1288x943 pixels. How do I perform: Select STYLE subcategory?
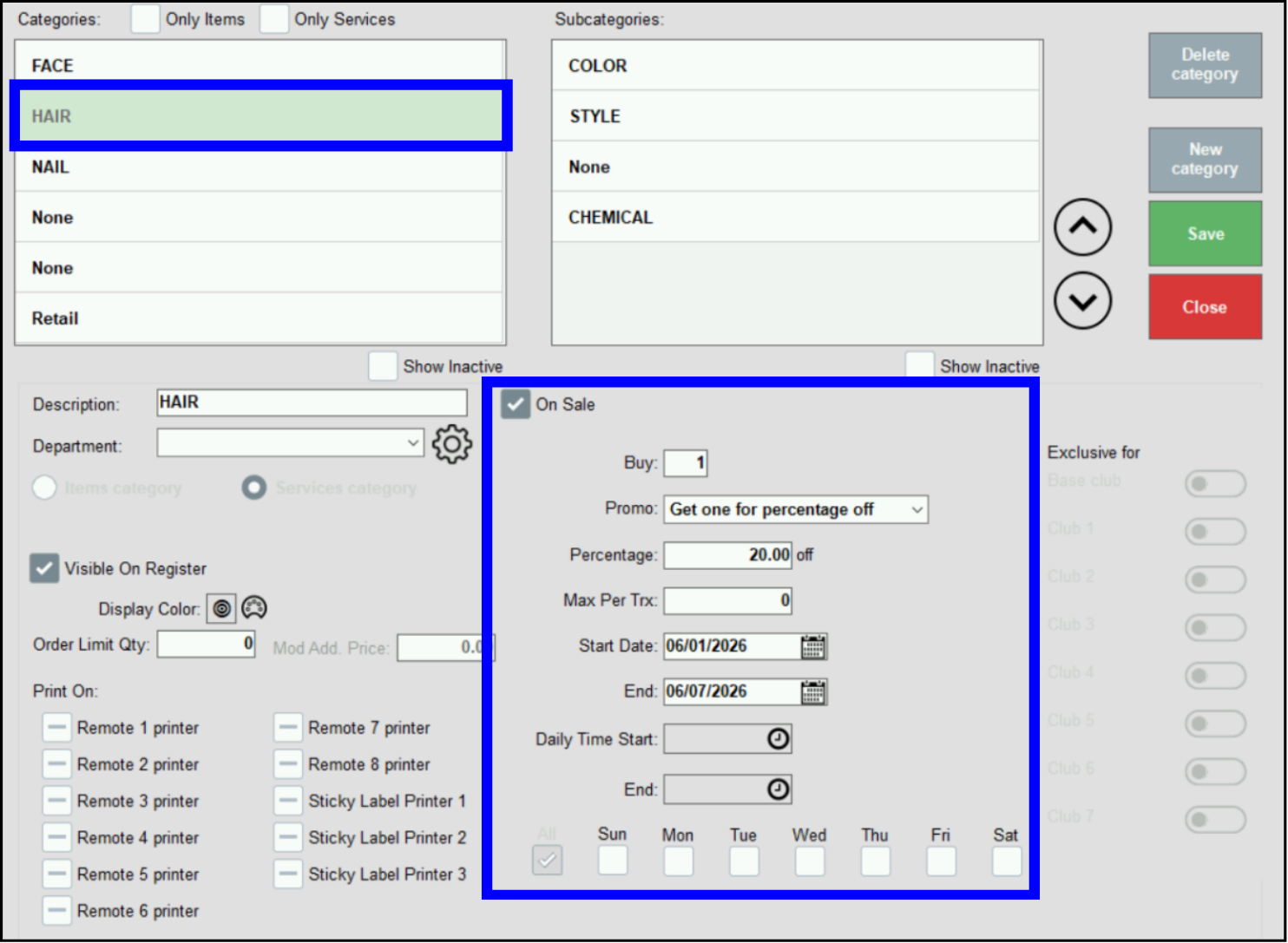click(x=795, y=116)
